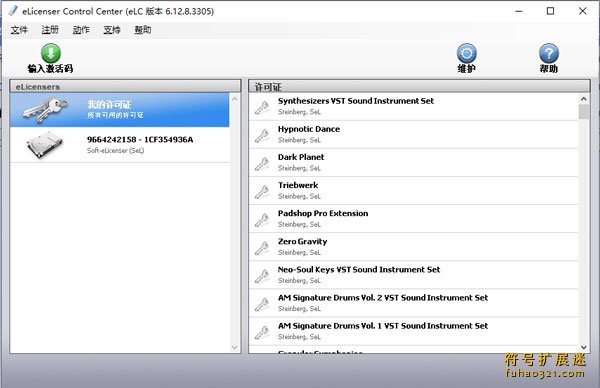The width and height of the screenshot is (600, 388).
Task: Select AM Signature Drums Vol. 2 license
Action: [x=414, y=303]
